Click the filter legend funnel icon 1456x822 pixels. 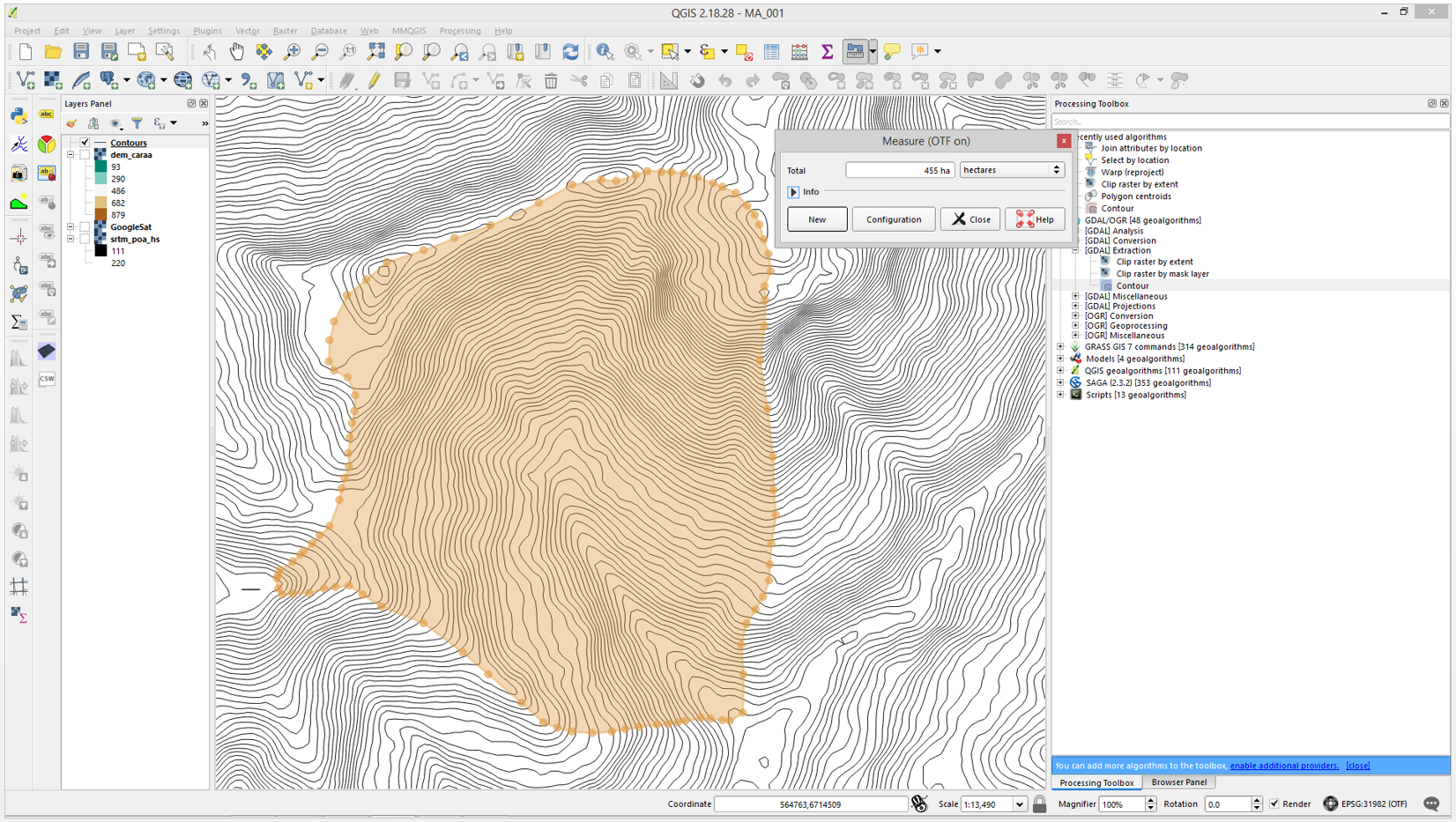click(137, 123)
